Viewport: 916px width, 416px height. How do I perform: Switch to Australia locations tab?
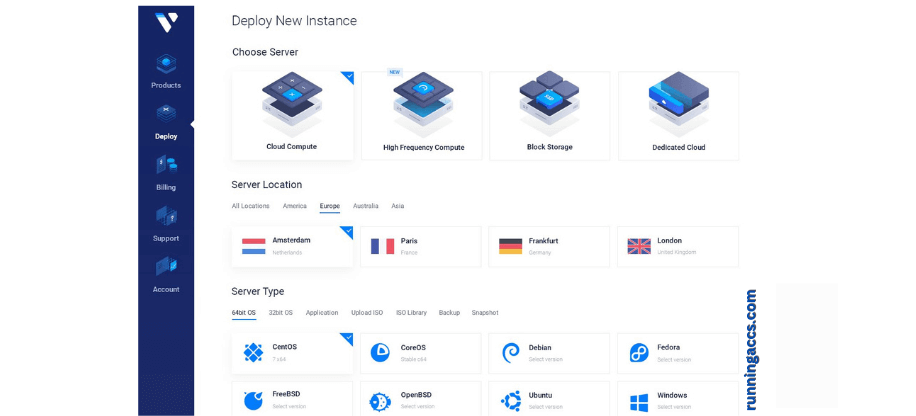(366, 206)
